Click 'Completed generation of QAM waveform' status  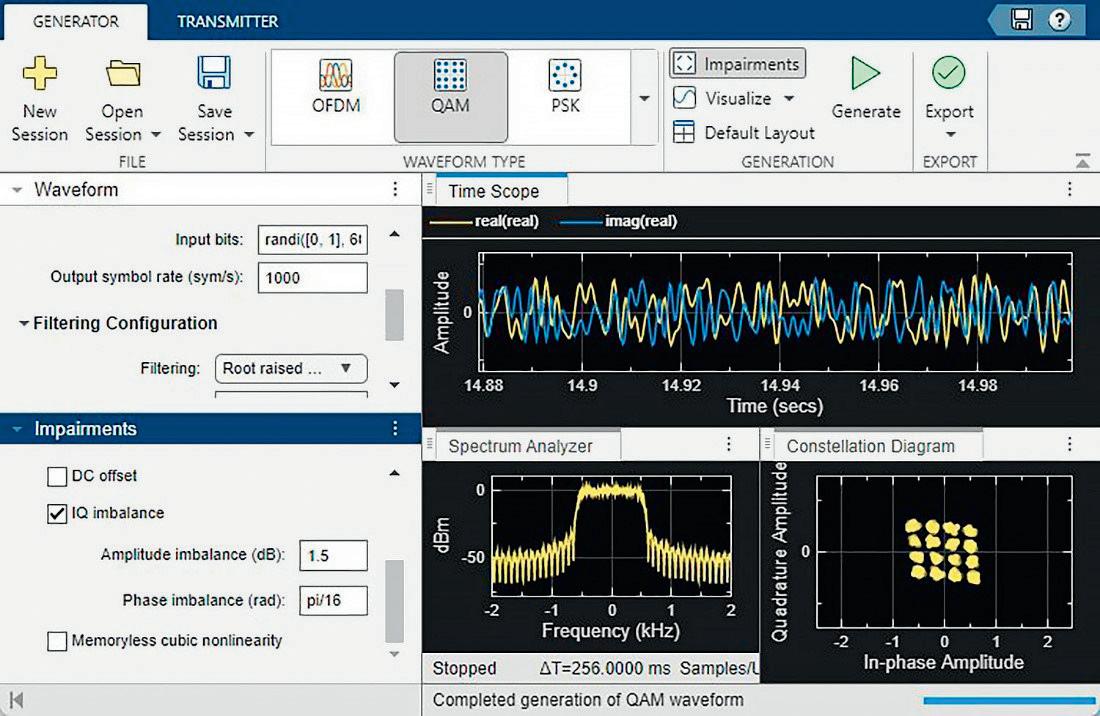click(x=588, y=699)
